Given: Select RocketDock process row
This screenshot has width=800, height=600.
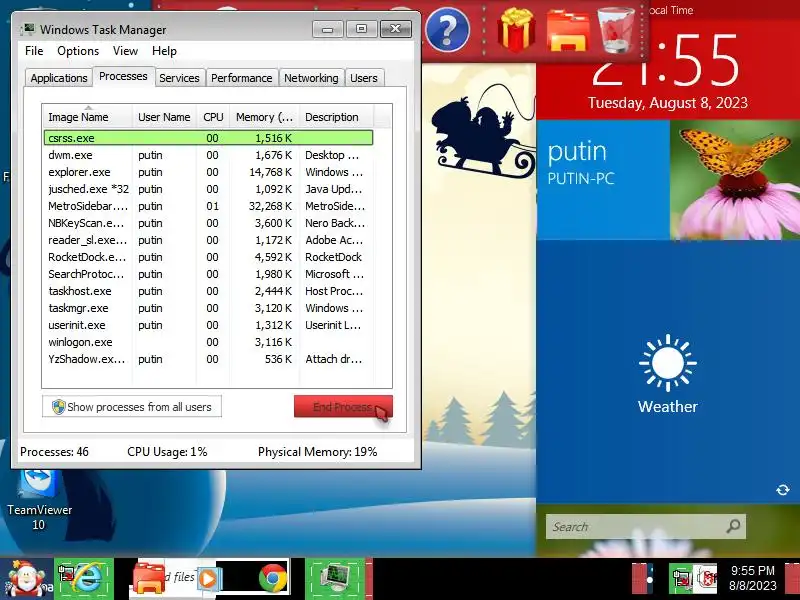Looking at the screenshot, I should click(x=208, y=257).
